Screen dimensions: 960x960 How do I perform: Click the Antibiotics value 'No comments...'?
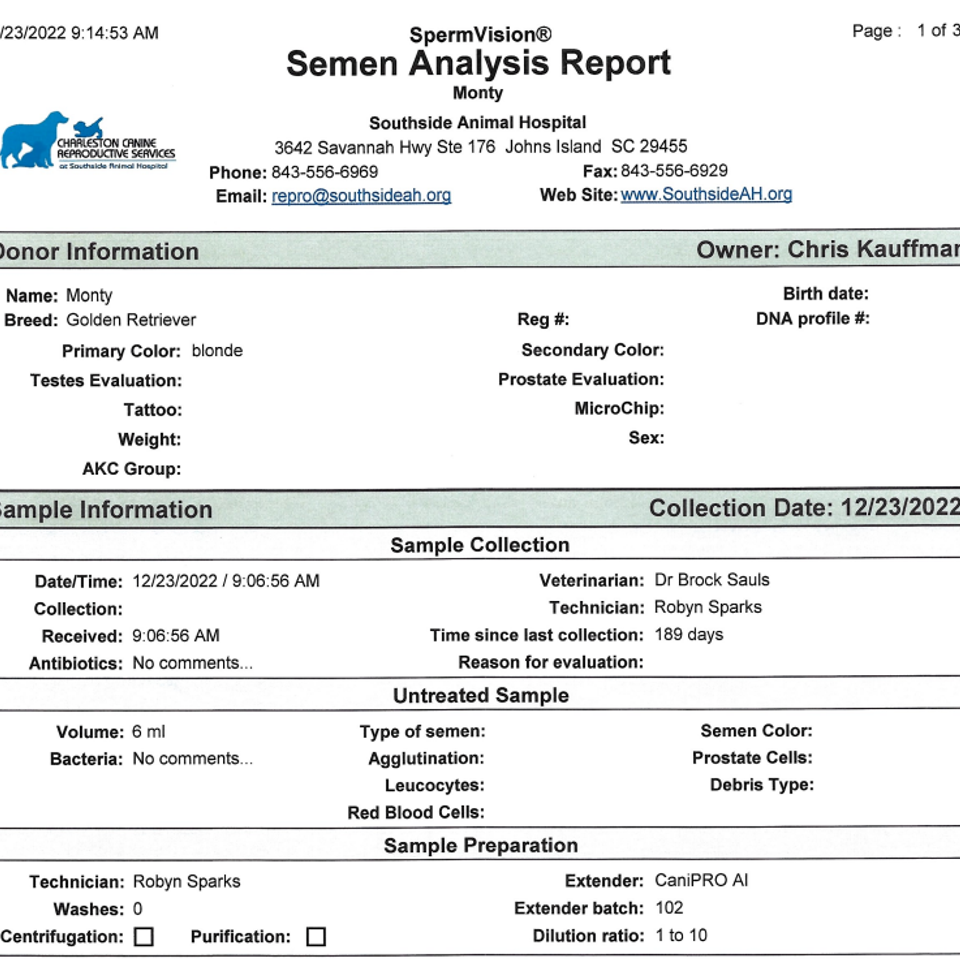click(x=192, y=662)
